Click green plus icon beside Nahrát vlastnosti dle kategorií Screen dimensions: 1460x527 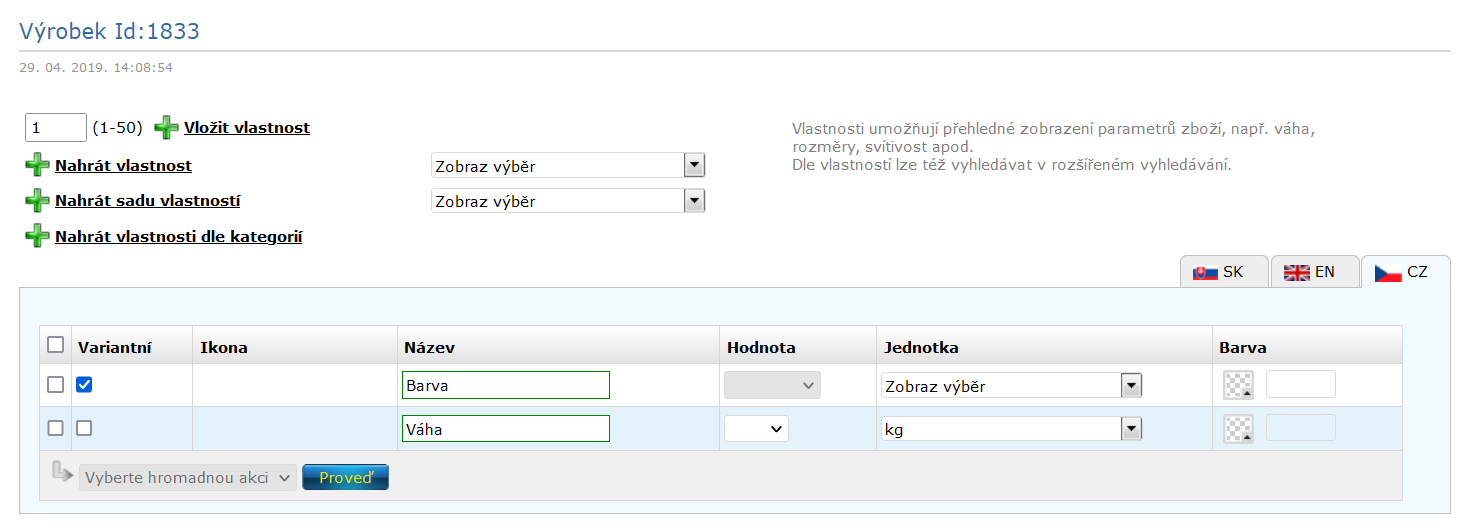pos(37,237)
